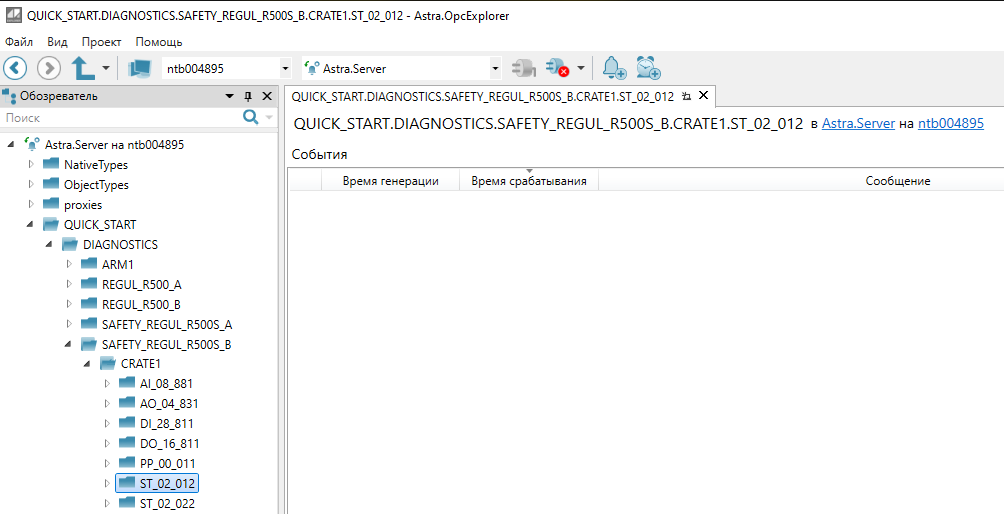
Task: Click the connect plug icon
Action: tap(522, 68)
